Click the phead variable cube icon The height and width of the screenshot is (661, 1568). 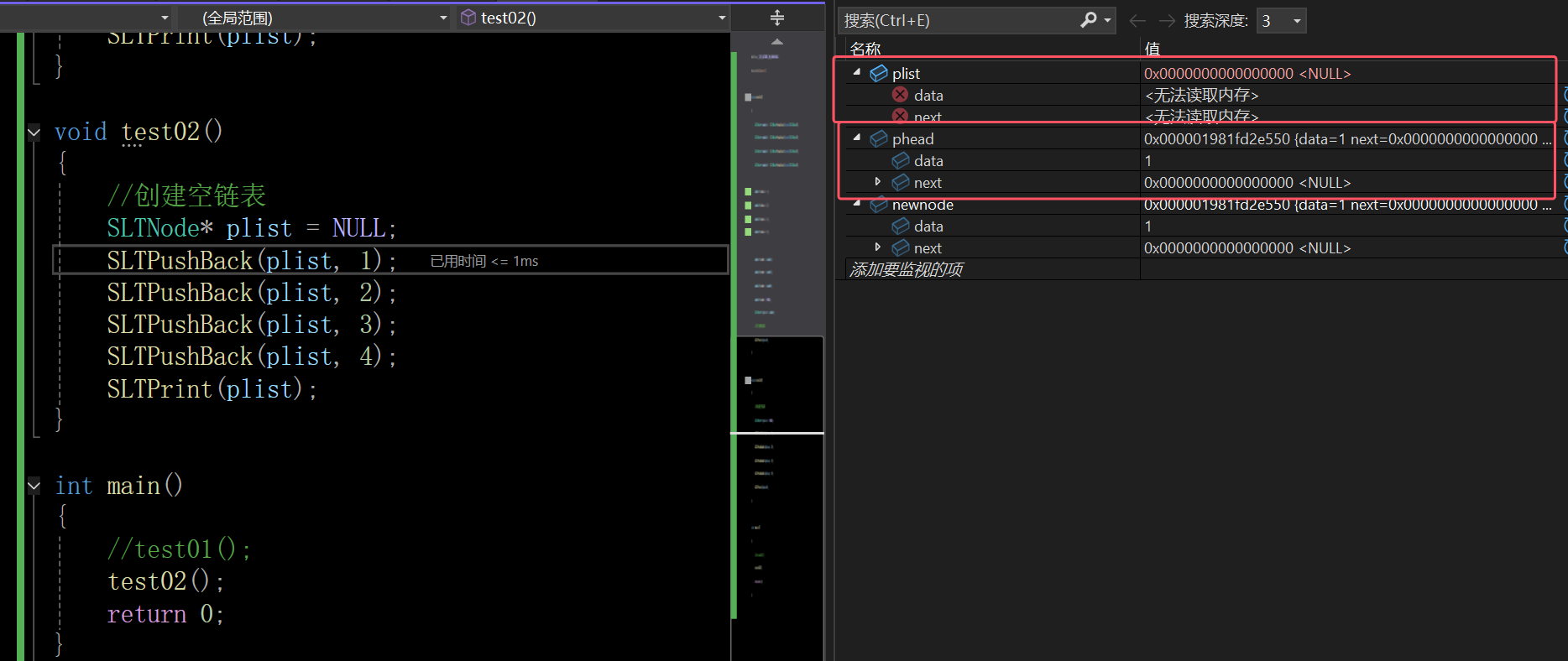coord(879,138)
